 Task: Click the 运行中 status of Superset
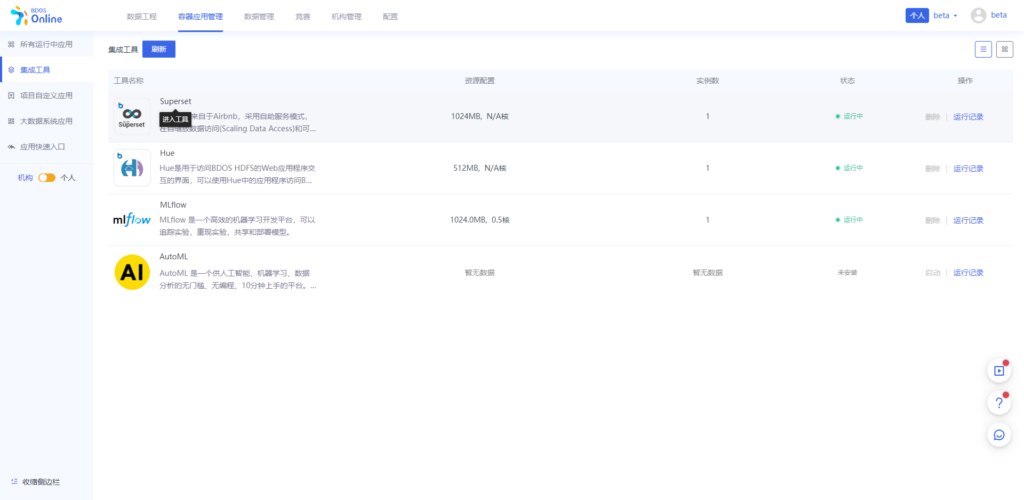[x=849, y=116]
